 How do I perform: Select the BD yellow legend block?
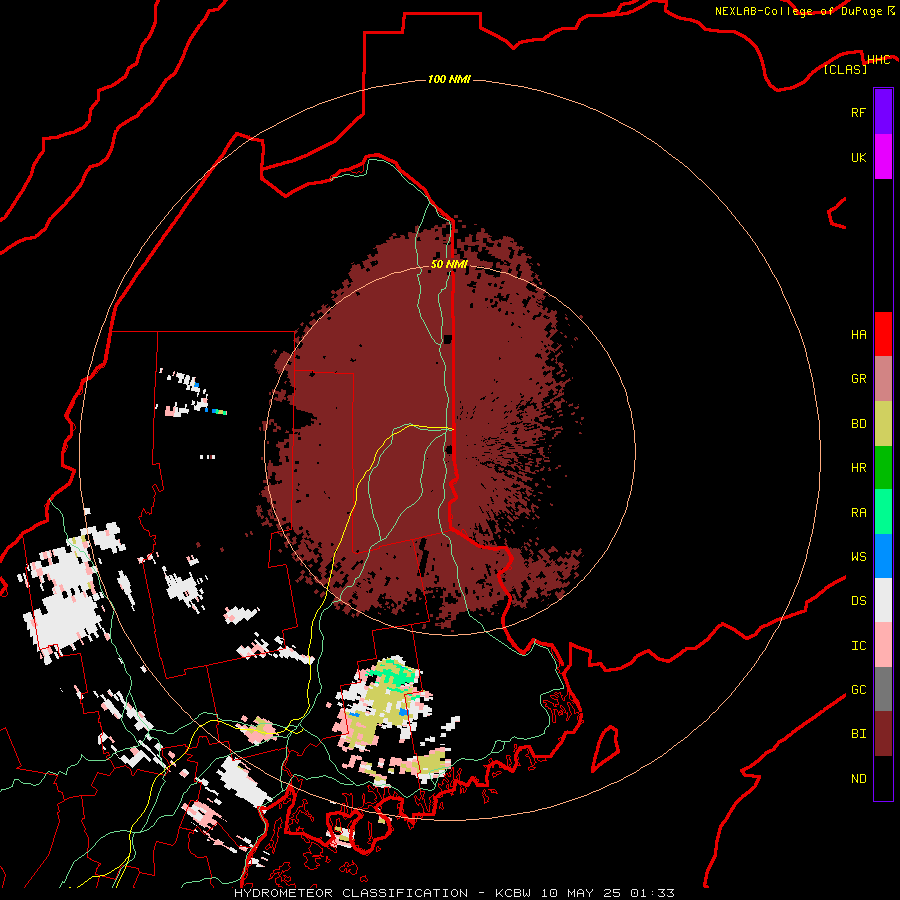(883, 424)
